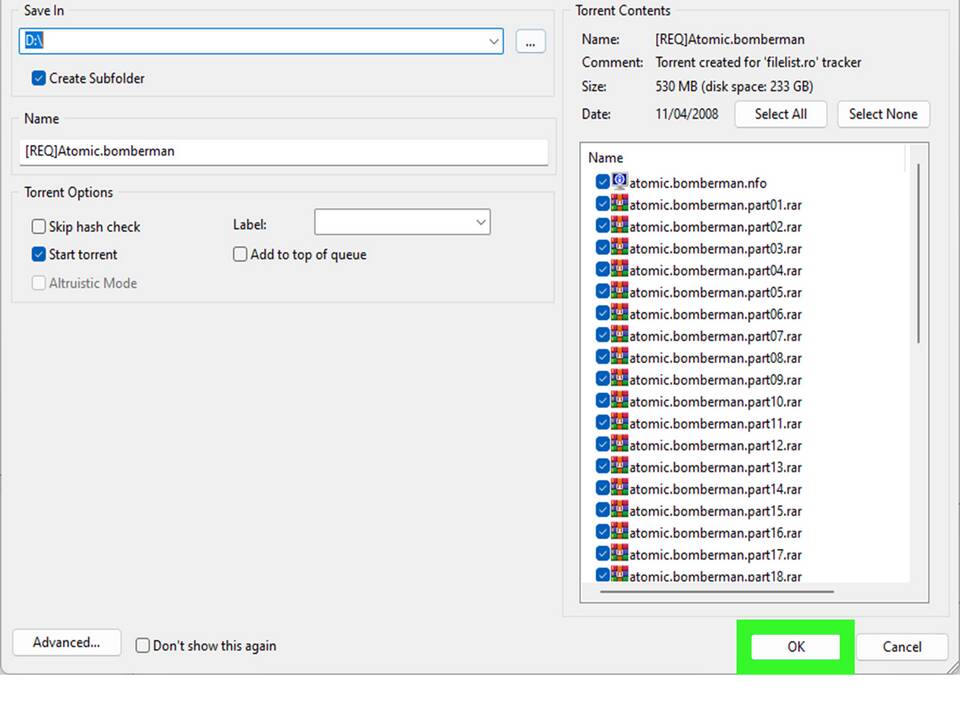This screenshot has height=720, width=960.
Task: Click the browse (...) folder button
Action: tap(530, 42)
